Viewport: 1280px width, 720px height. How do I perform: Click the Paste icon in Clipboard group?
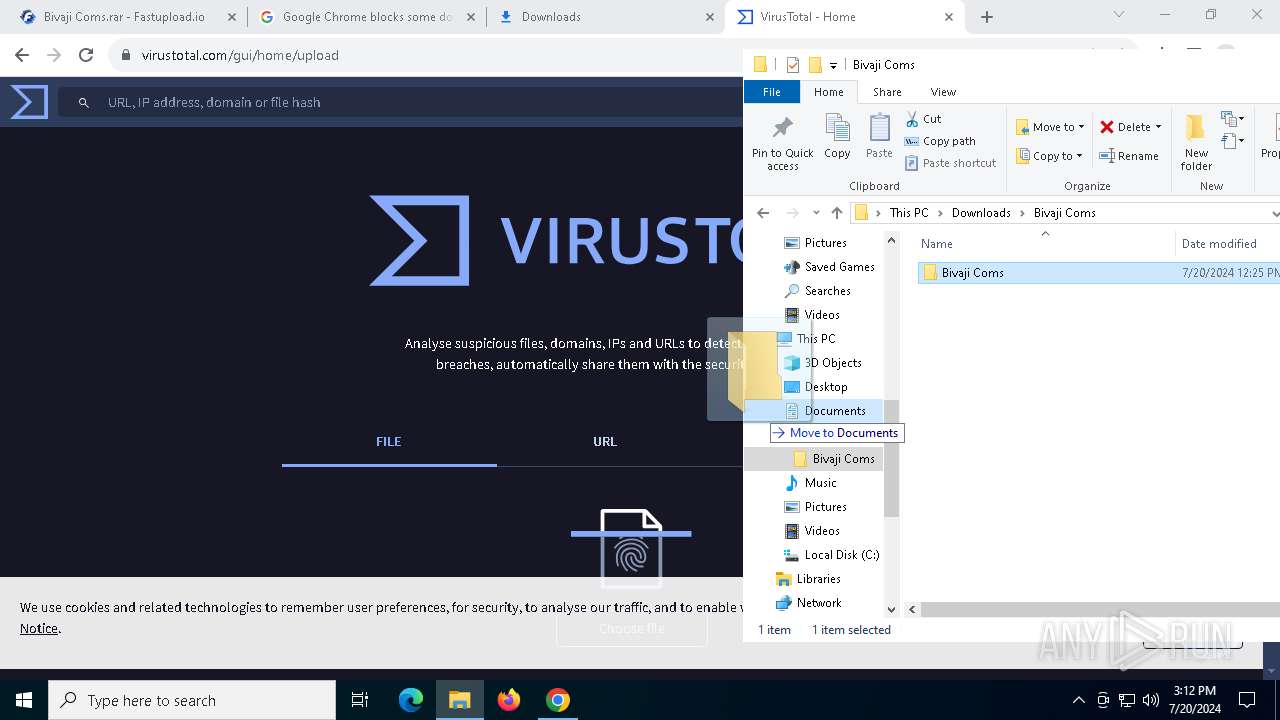(x=879, y=128)
